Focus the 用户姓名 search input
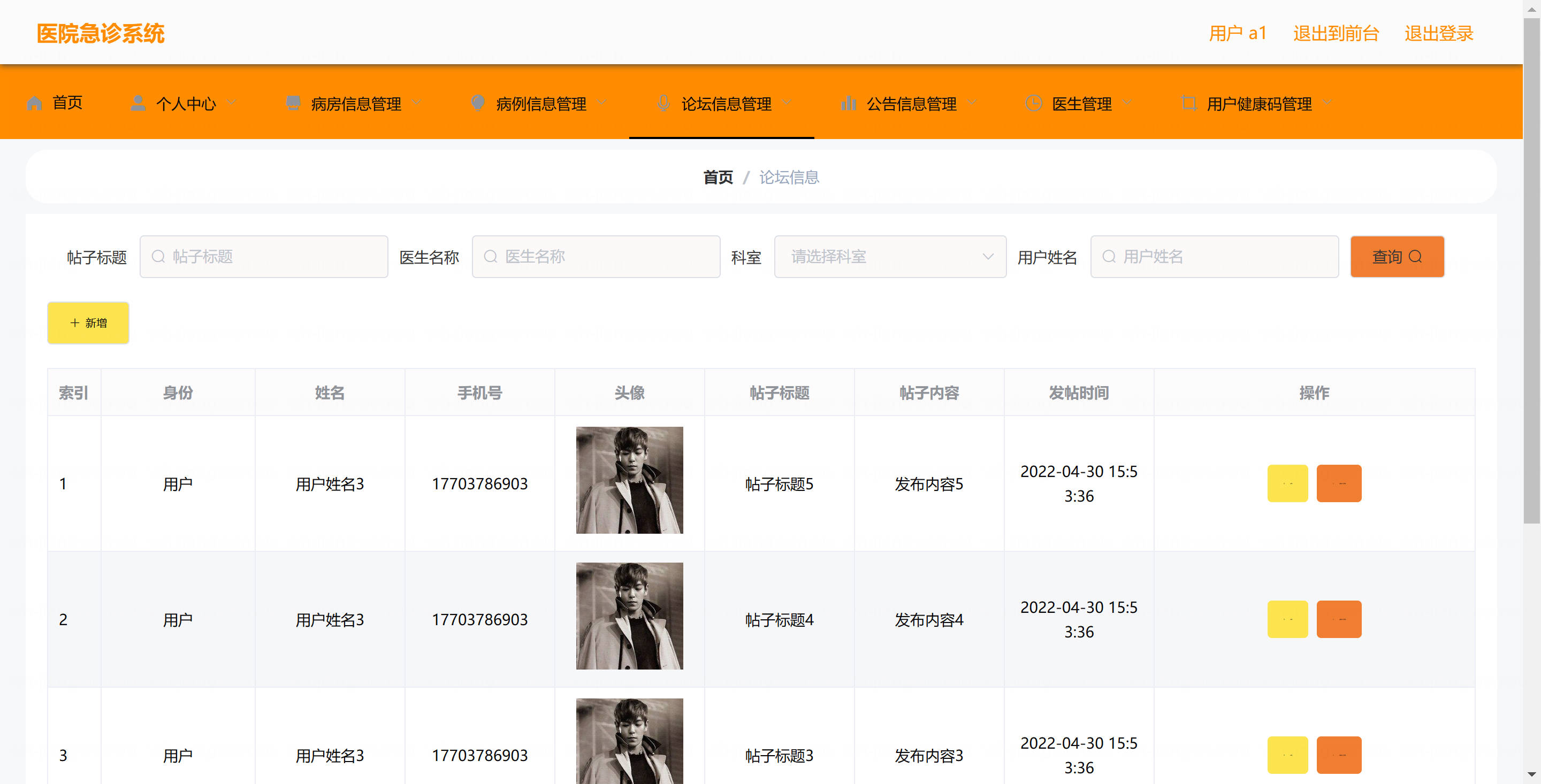Viewport: 1541px width, 784px height. click(1215, 257)
